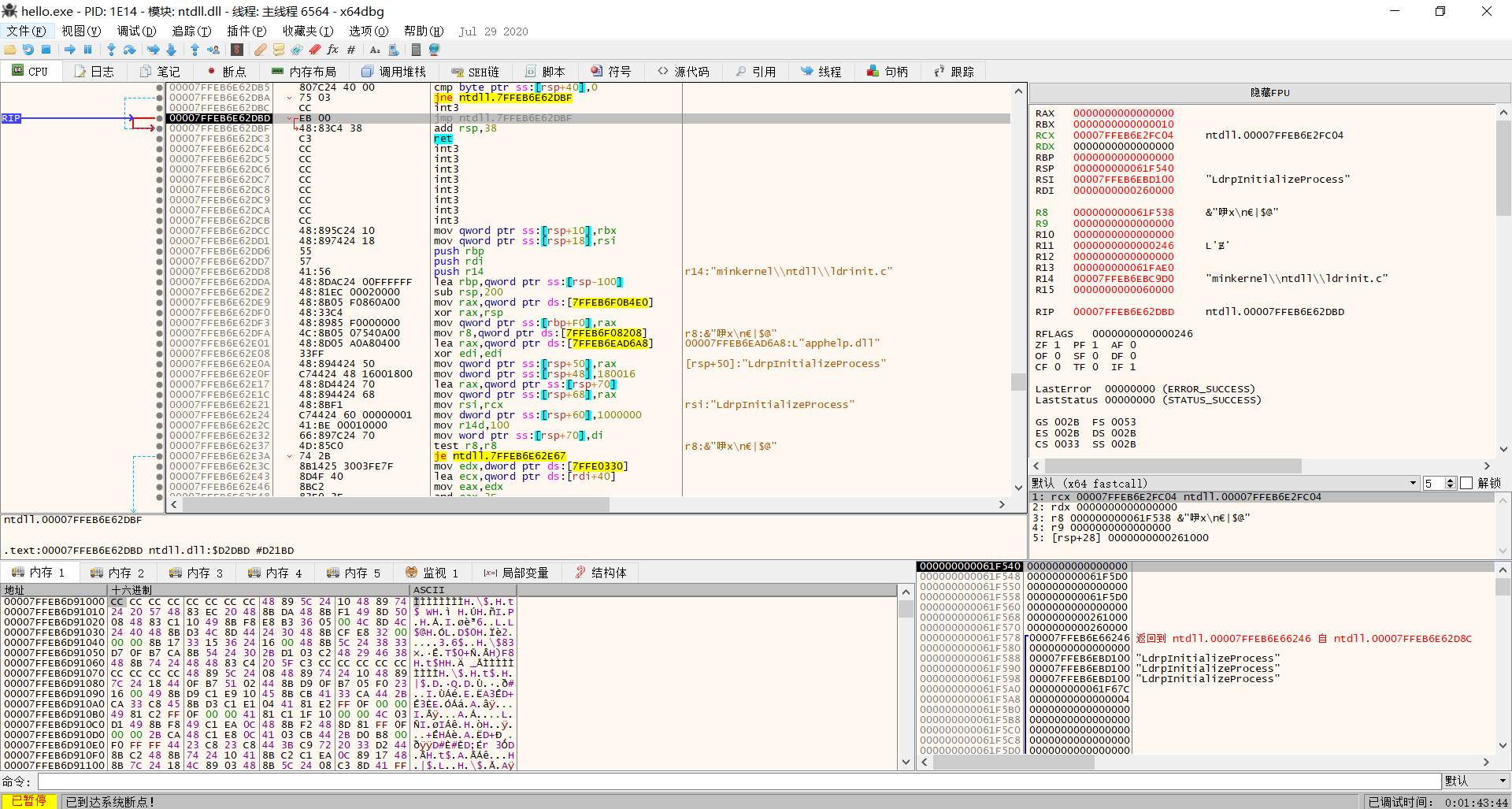Click the comments speech bubble icon
This screenshot has height=809, width=1512.
[279, 50]
